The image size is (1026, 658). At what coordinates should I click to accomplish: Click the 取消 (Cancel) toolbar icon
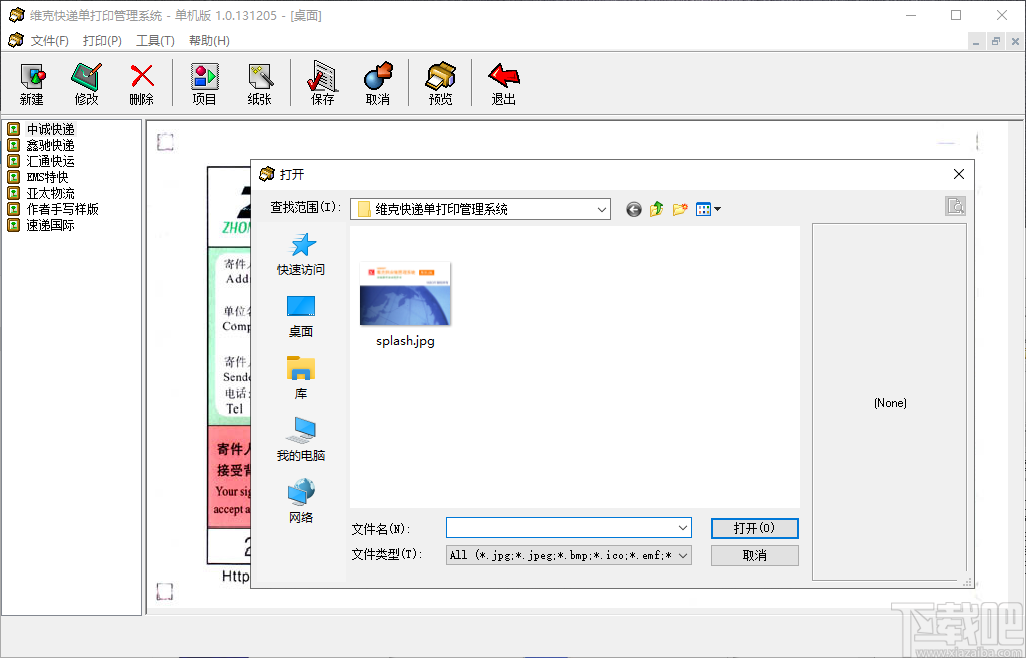379,82
